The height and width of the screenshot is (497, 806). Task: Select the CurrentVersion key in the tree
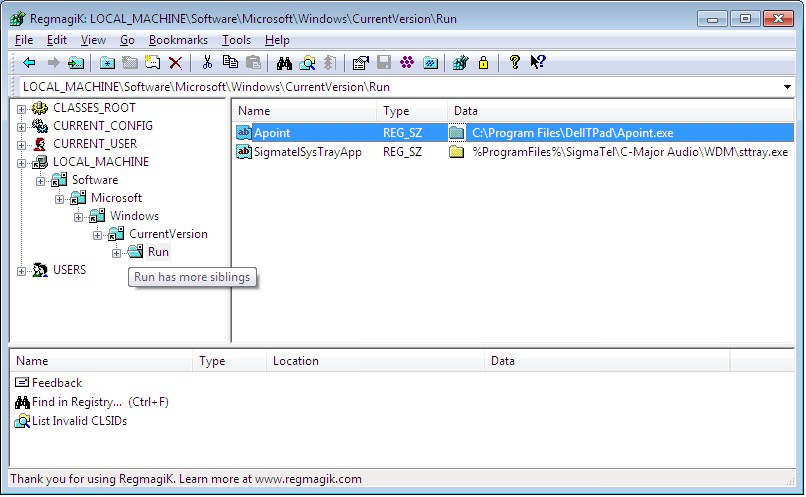click(x=168, y=234)
